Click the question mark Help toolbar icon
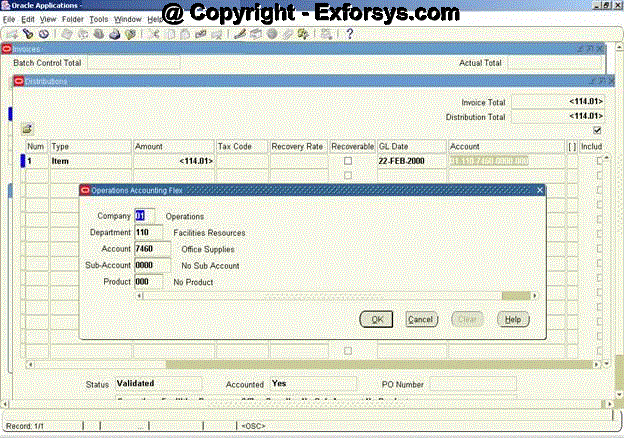 [x=349, y=34]
